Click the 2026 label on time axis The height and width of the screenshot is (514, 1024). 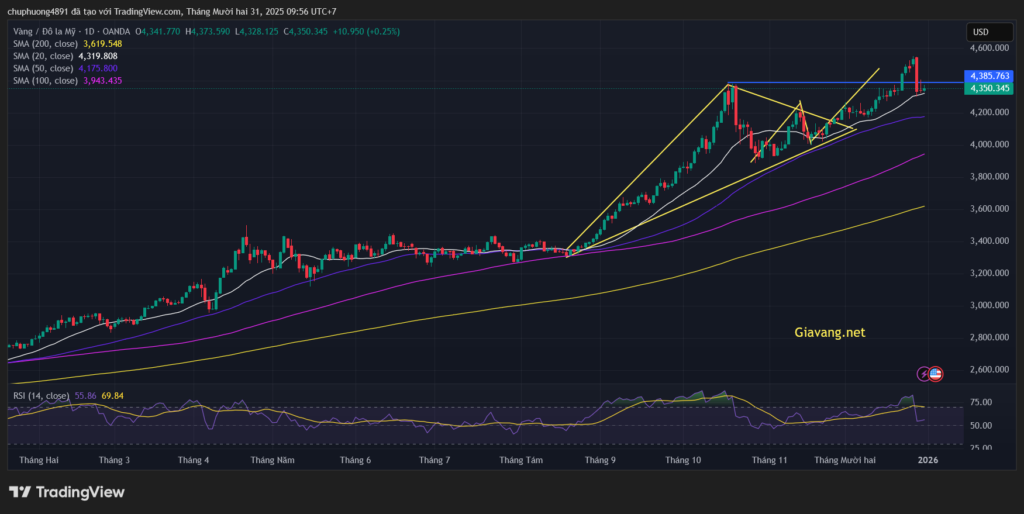click(x=928, y=460)
